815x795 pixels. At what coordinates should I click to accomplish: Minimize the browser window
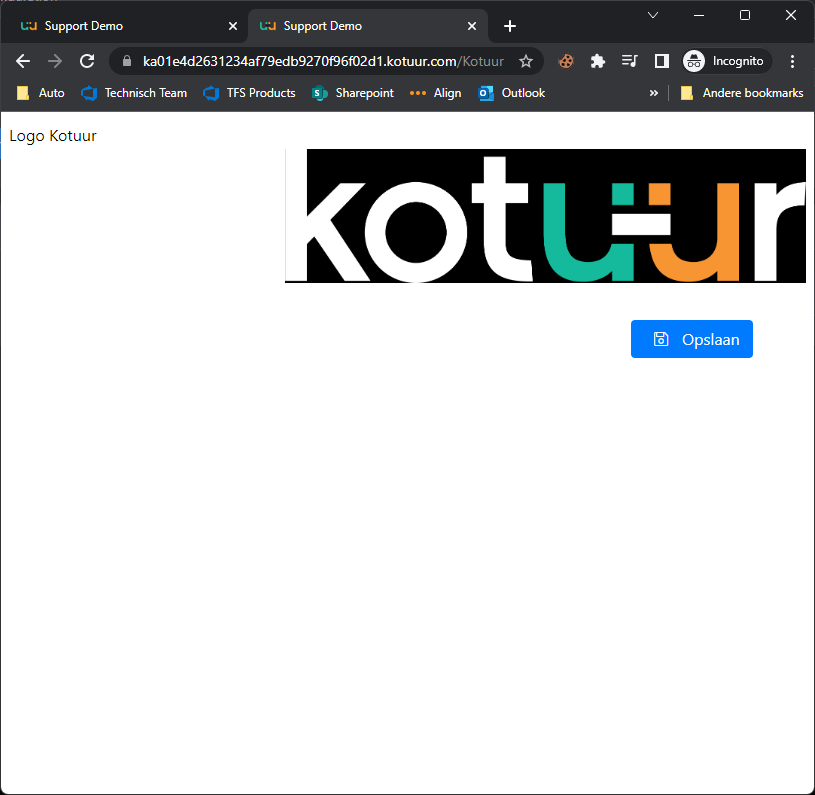(699, 15)
